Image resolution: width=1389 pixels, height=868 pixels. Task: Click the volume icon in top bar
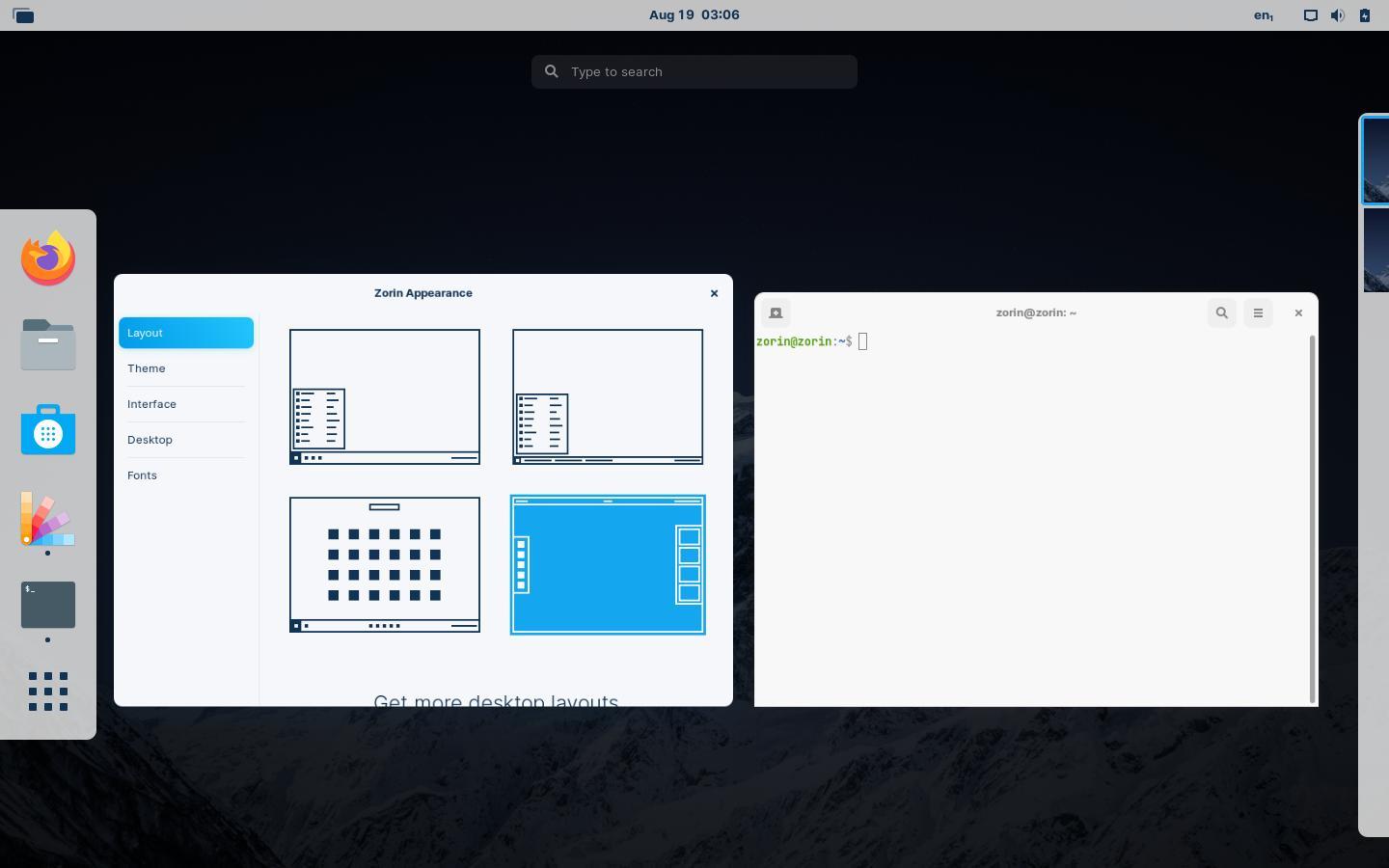point(1337,15)
